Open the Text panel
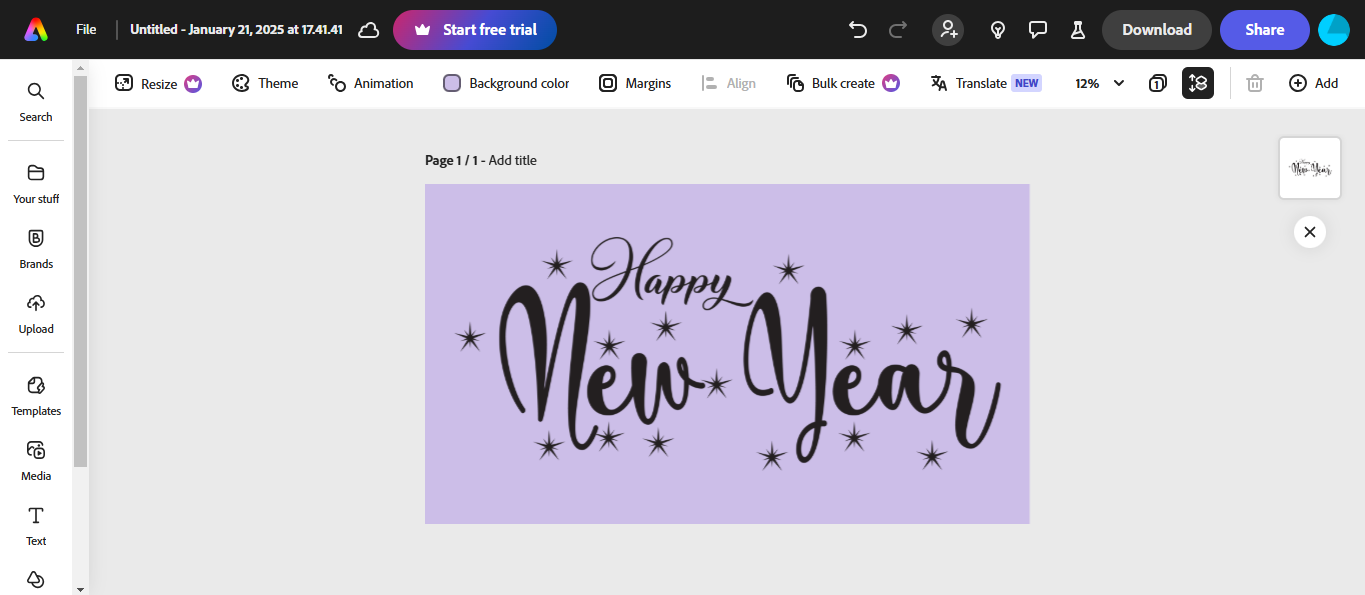The width and height of the screenshot is (1365, 595). pos(36,527)
